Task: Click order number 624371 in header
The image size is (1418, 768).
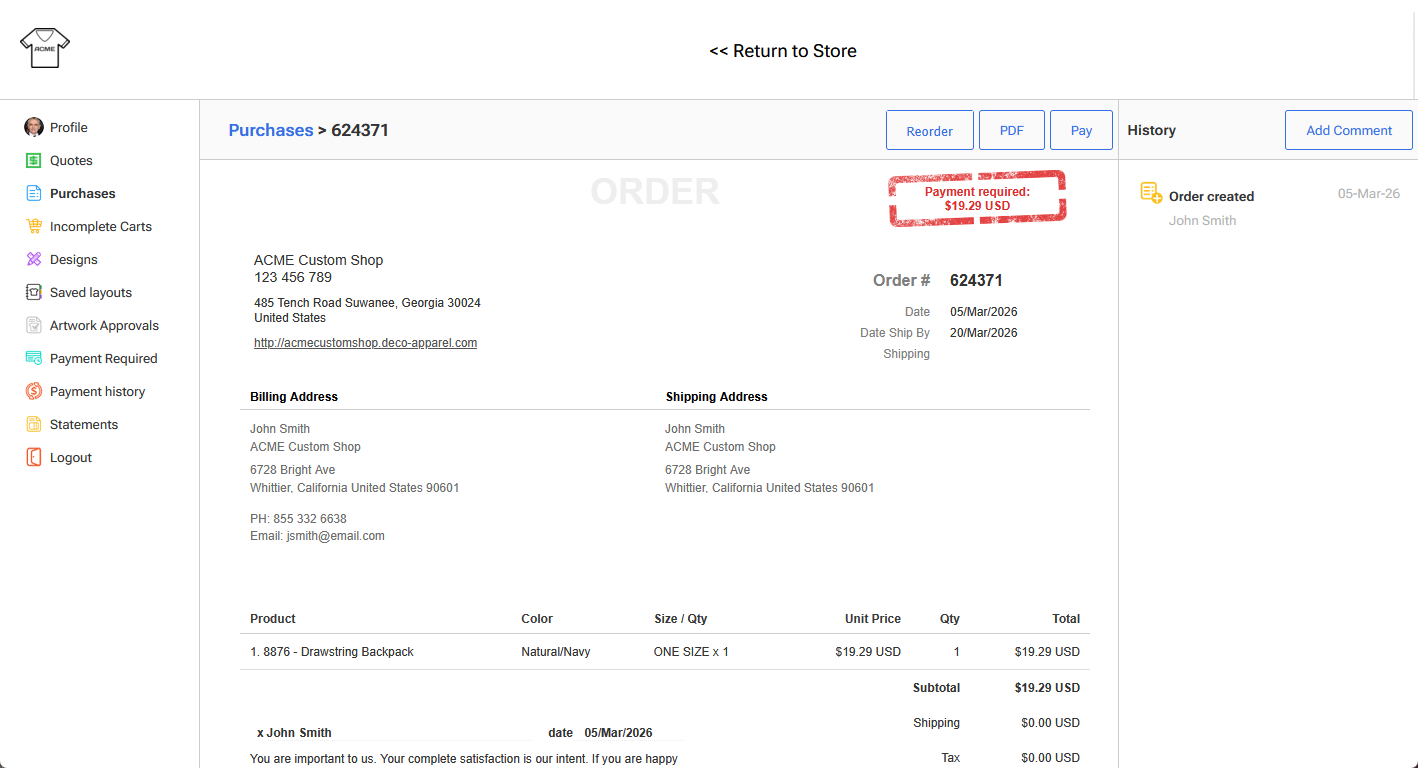Action: click(976, 280)
